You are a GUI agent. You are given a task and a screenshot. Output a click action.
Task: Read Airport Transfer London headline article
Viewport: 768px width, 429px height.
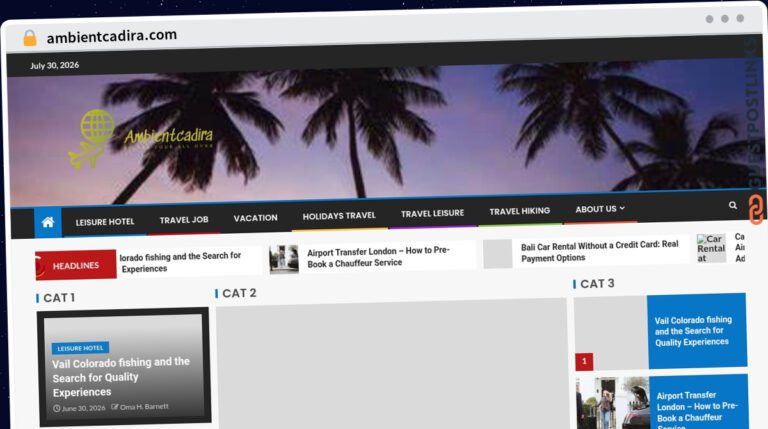378,257
